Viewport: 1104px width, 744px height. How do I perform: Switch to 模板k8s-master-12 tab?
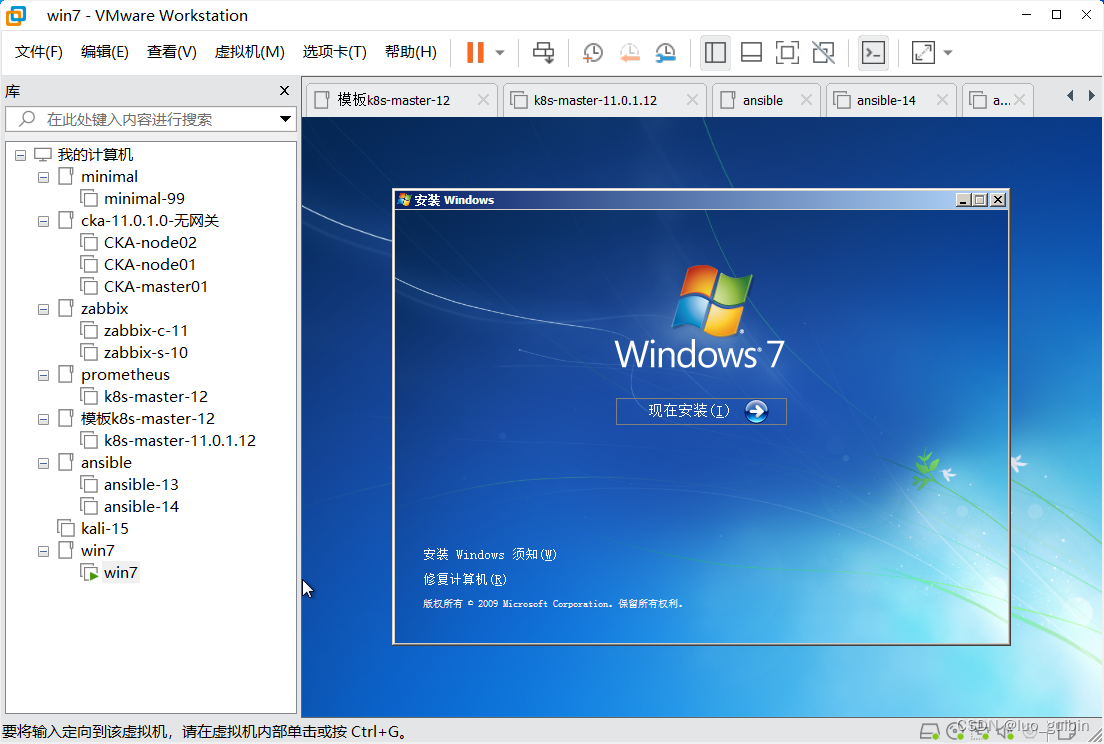click(x=393, y=100)
